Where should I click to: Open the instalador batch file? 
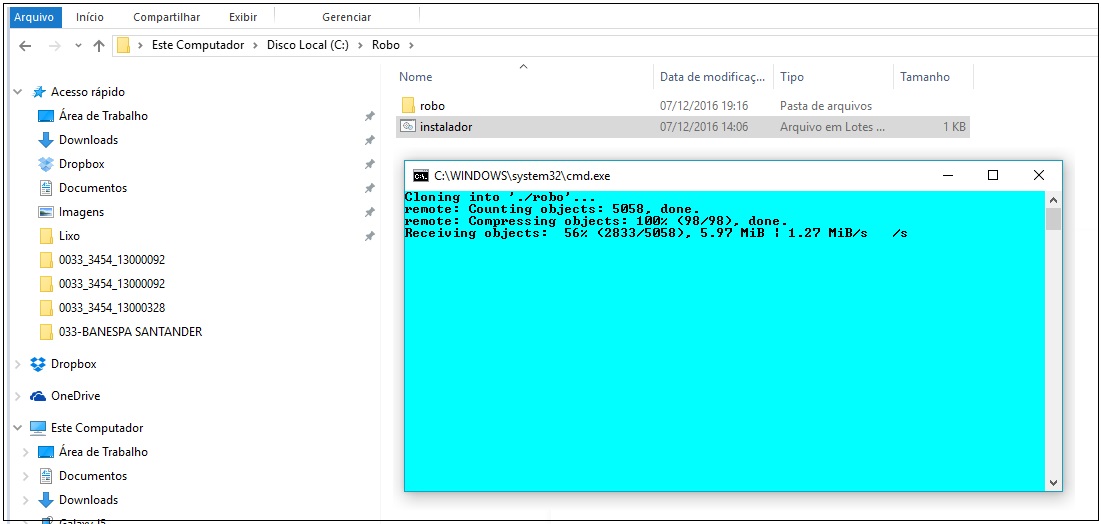click(x=445, y=127)
